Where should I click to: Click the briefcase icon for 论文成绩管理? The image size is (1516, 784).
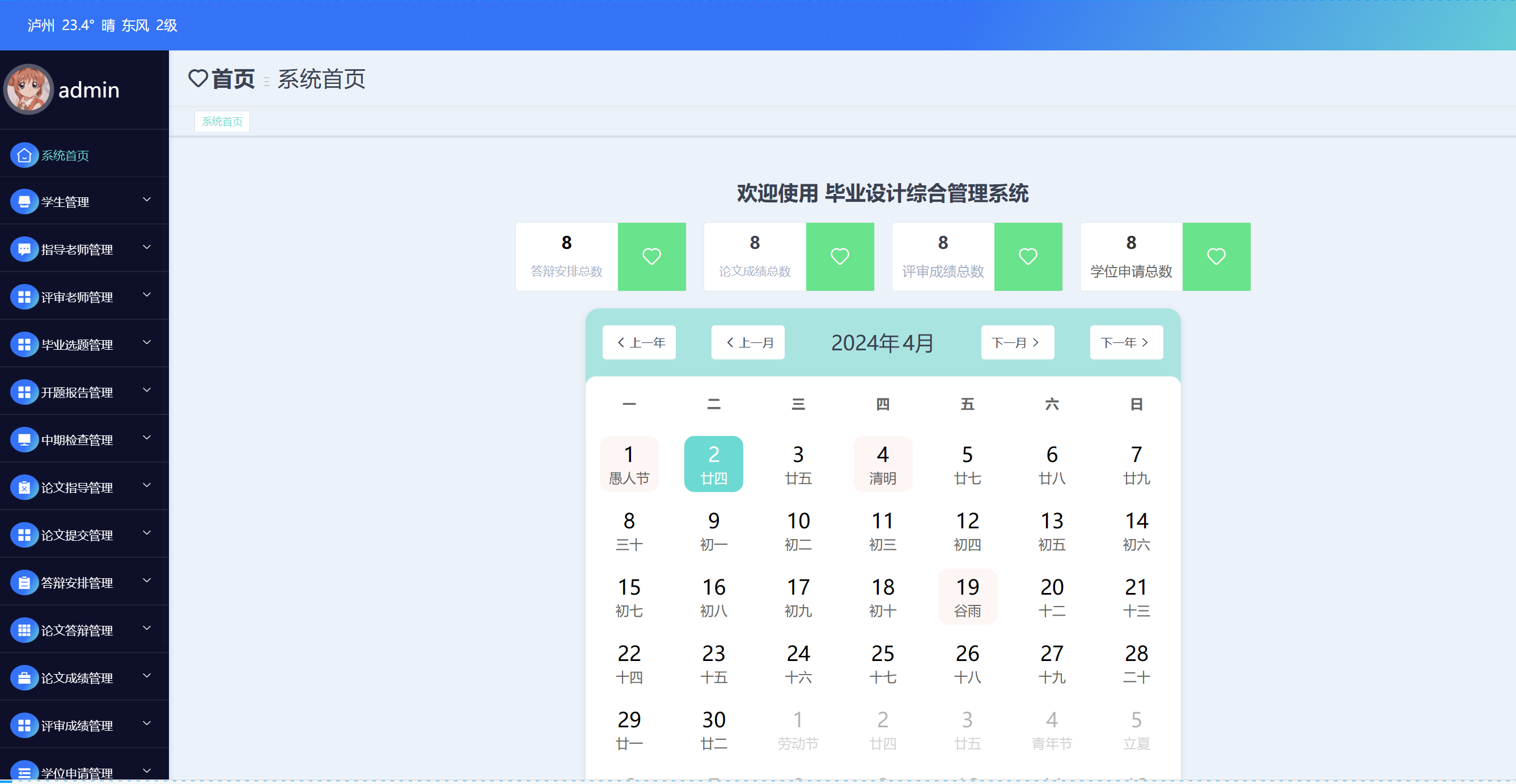24,678
